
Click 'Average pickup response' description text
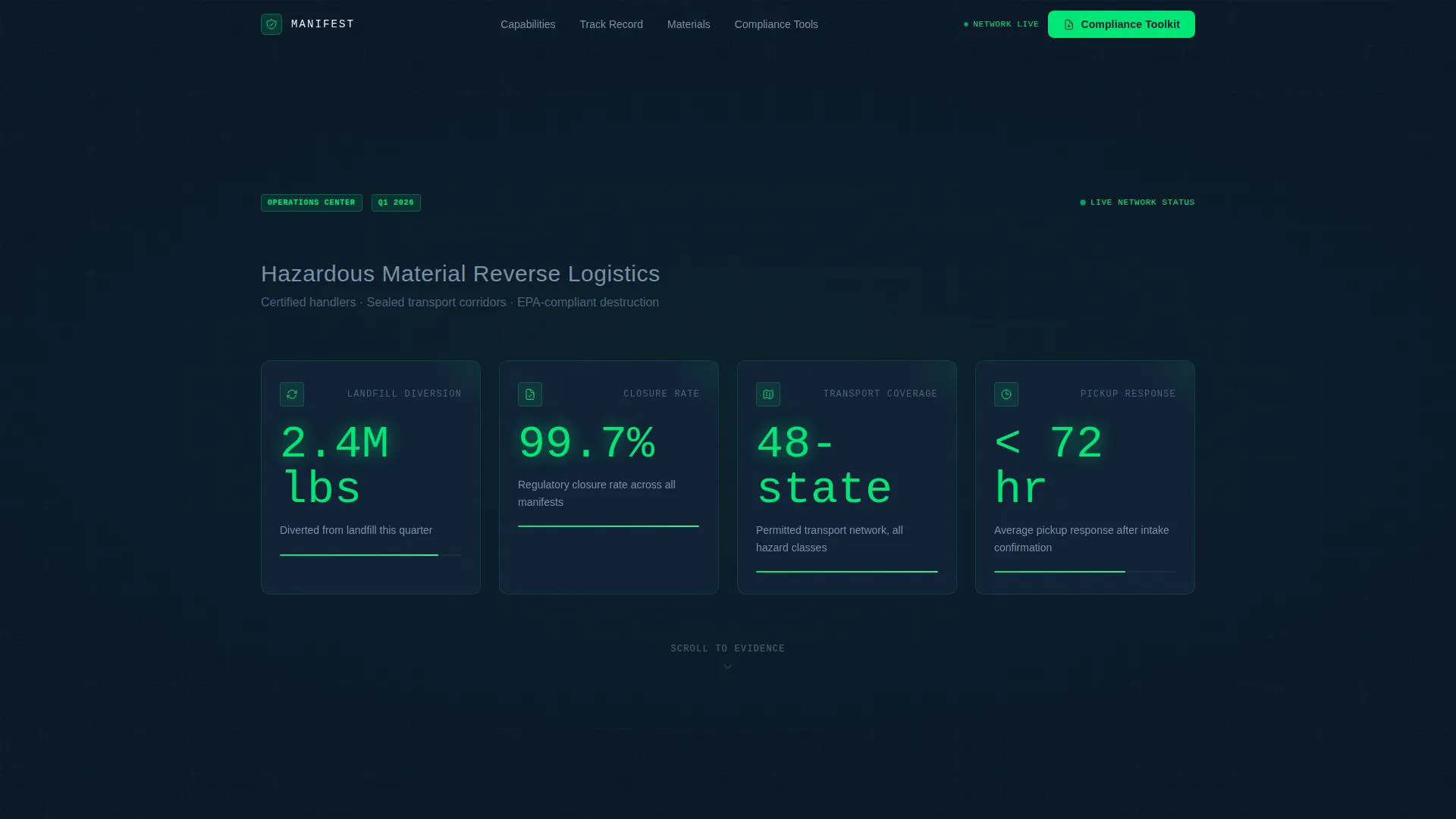tap(1081, 538)
